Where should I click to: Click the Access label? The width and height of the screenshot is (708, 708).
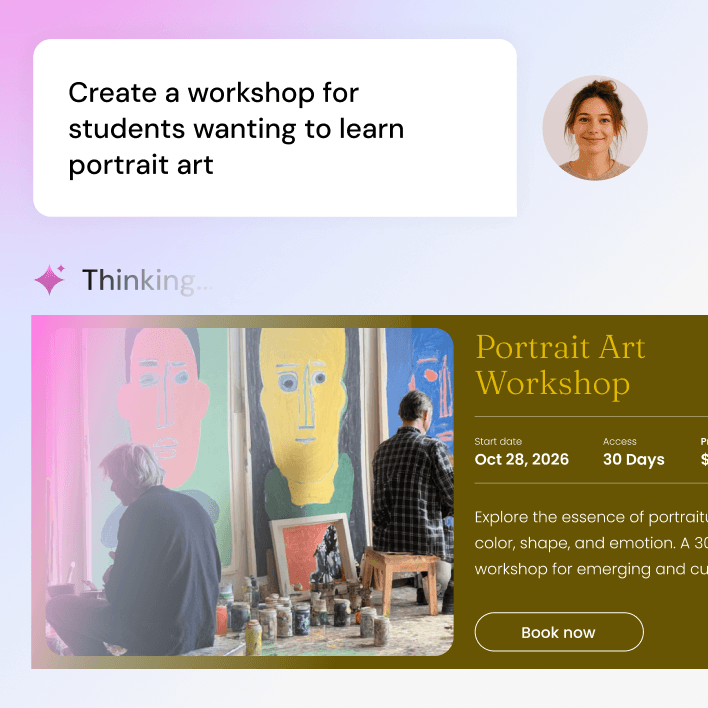620,441
